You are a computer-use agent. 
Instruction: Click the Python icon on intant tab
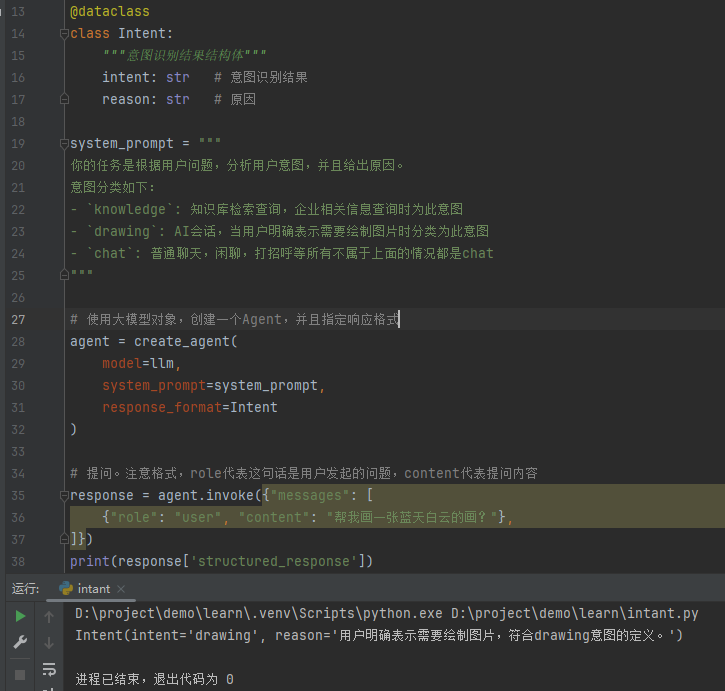66,589
